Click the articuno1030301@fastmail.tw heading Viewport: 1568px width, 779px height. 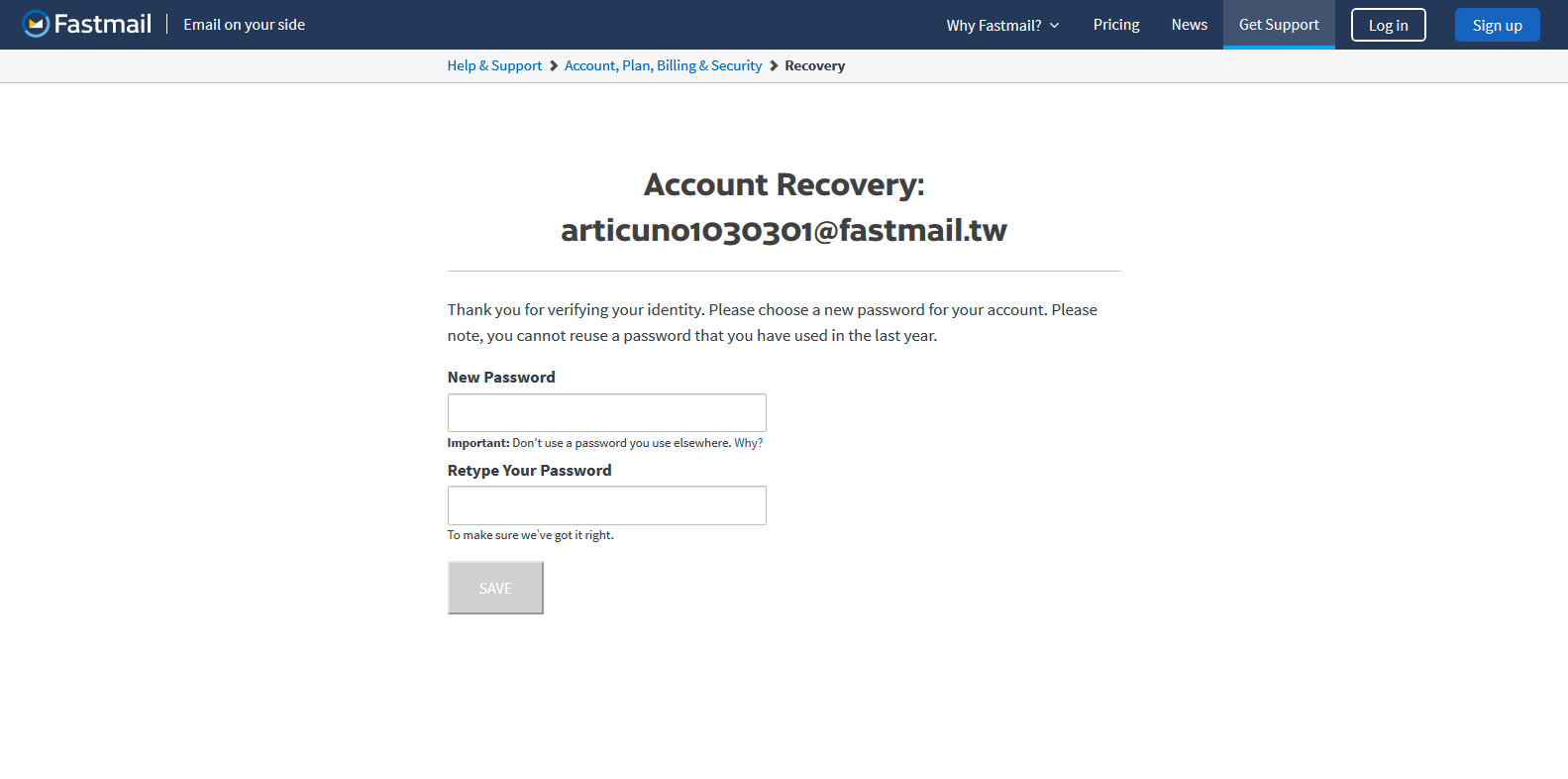784,230
